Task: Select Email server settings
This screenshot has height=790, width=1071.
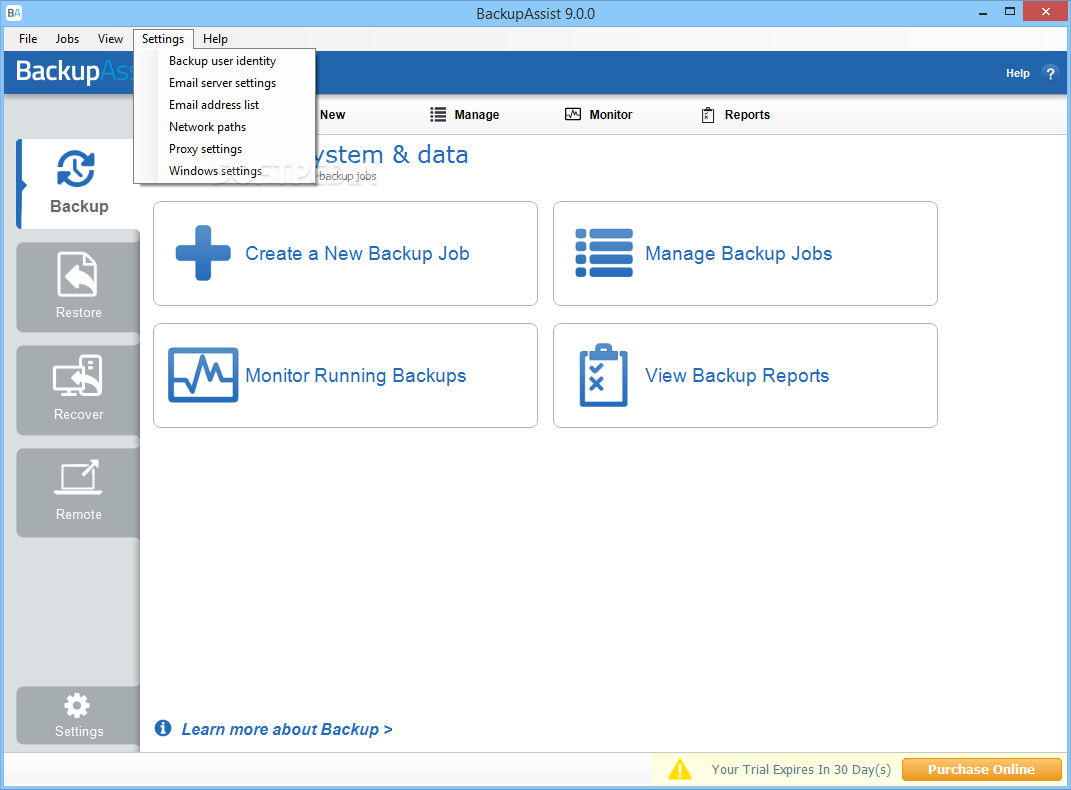Action: [x=225, y=83]
